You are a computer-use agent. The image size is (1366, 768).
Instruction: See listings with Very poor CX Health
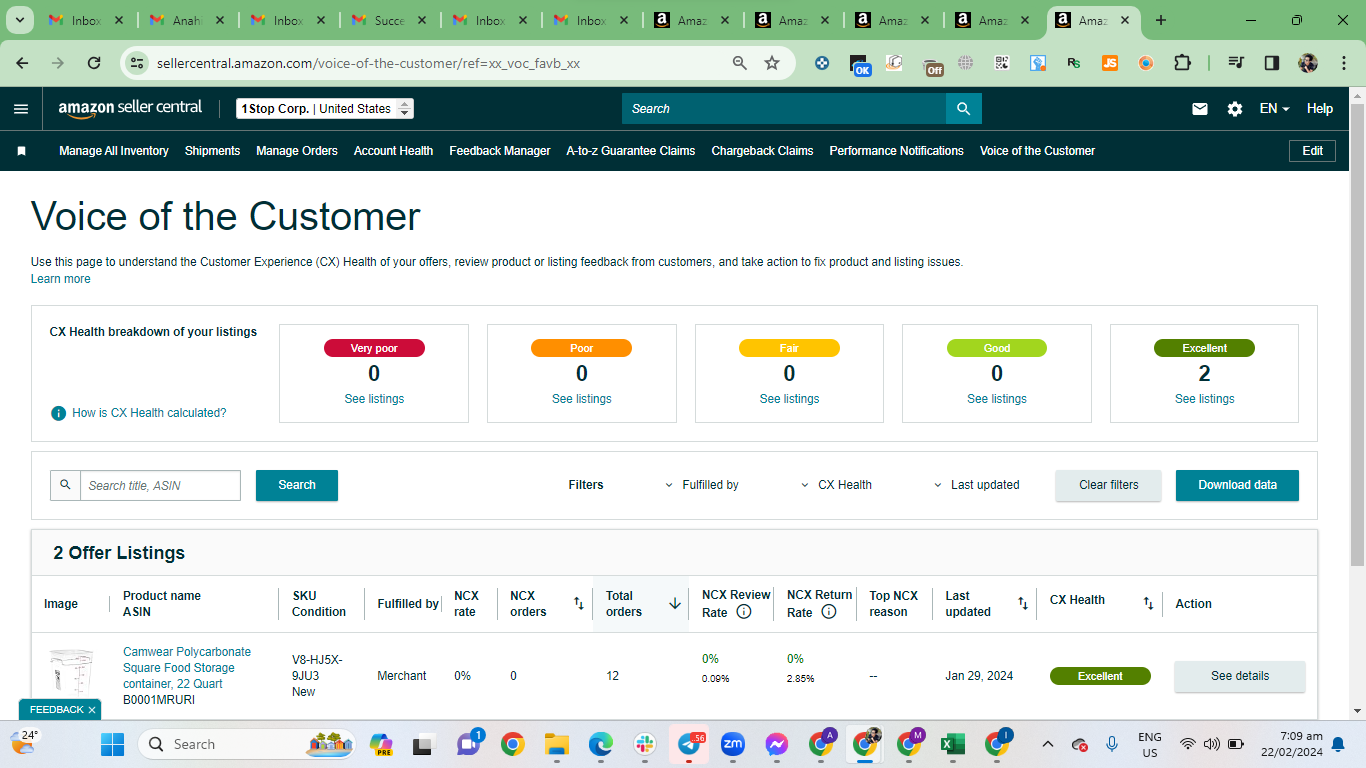374,399
